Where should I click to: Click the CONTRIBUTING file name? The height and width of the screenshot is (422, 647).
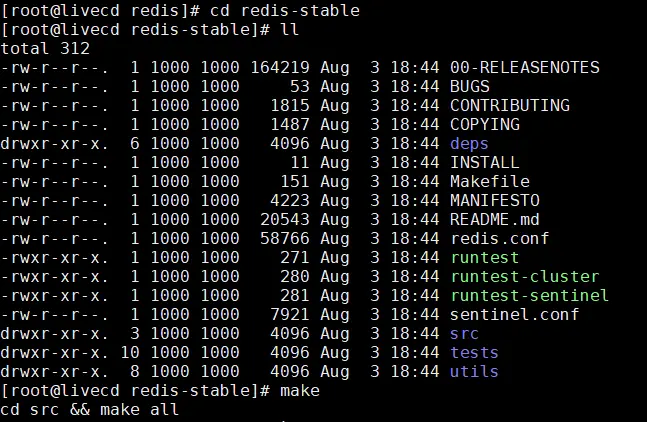510,105
